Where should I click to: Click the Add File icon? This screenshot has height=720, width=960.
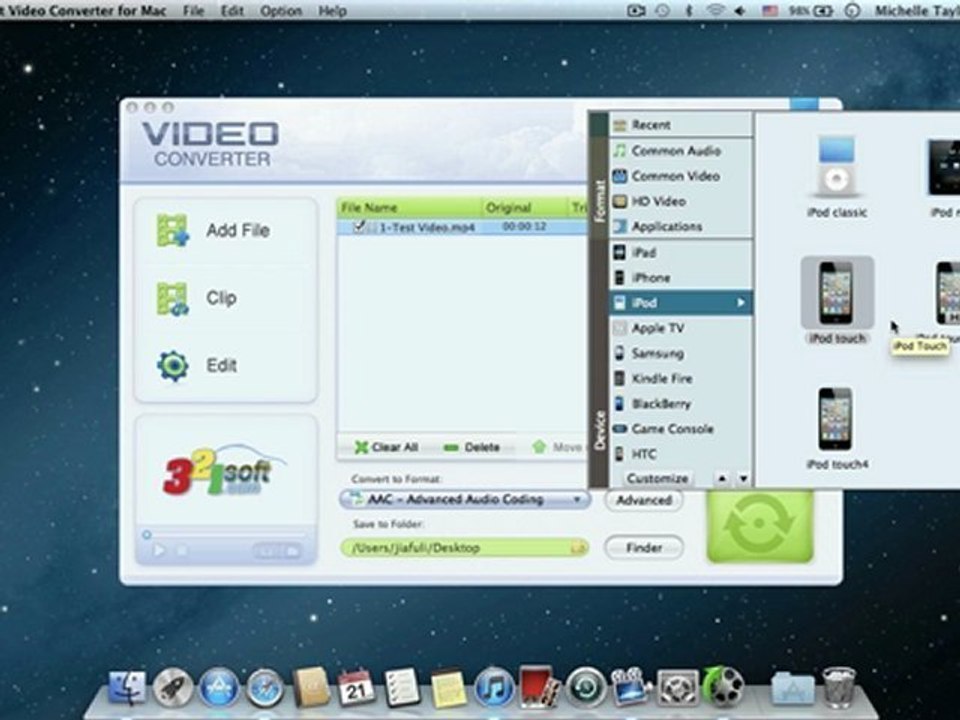tap(173, 231)
